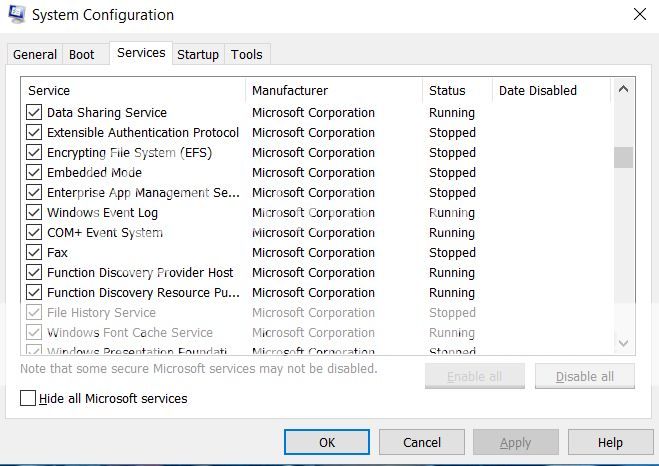
Task: Select the Data Sharing Service row name
Action: pos(107,113)
